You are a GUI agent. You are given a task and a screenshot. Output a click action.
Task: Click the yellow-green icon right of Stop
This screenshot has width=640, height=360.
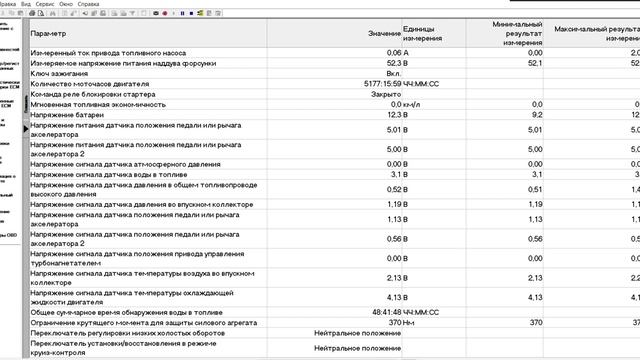[x=200, y=13]
